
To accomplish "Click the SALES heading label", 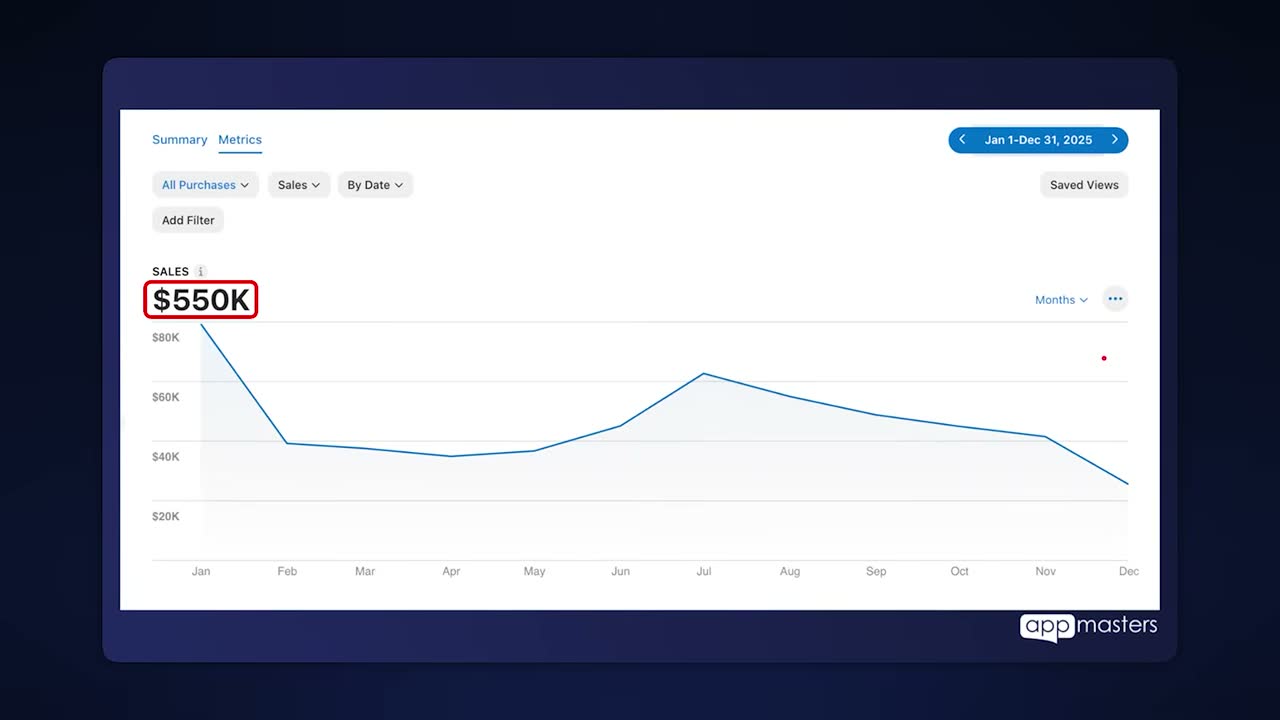I will [x=171, y=272].
